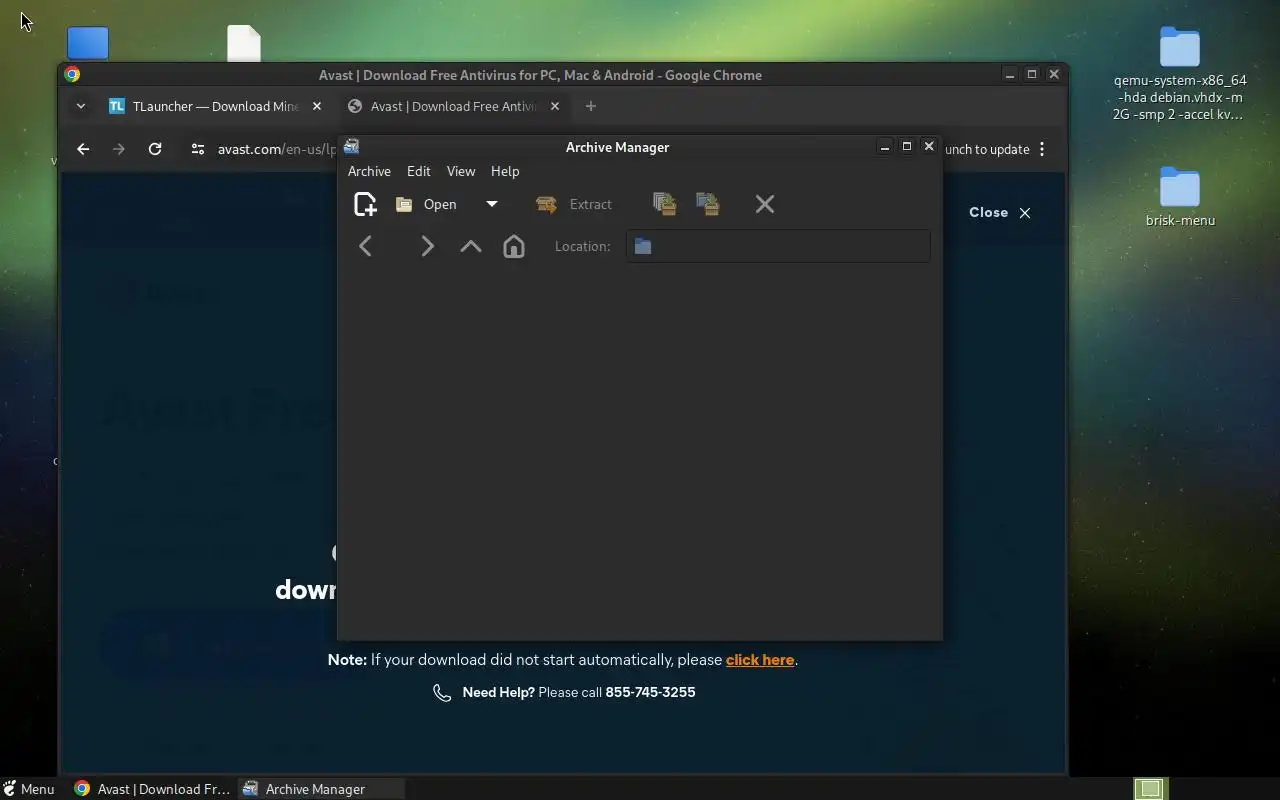Click the phone icon beside Need Help
1280x800 pixels.
click(x=442, y=692)
